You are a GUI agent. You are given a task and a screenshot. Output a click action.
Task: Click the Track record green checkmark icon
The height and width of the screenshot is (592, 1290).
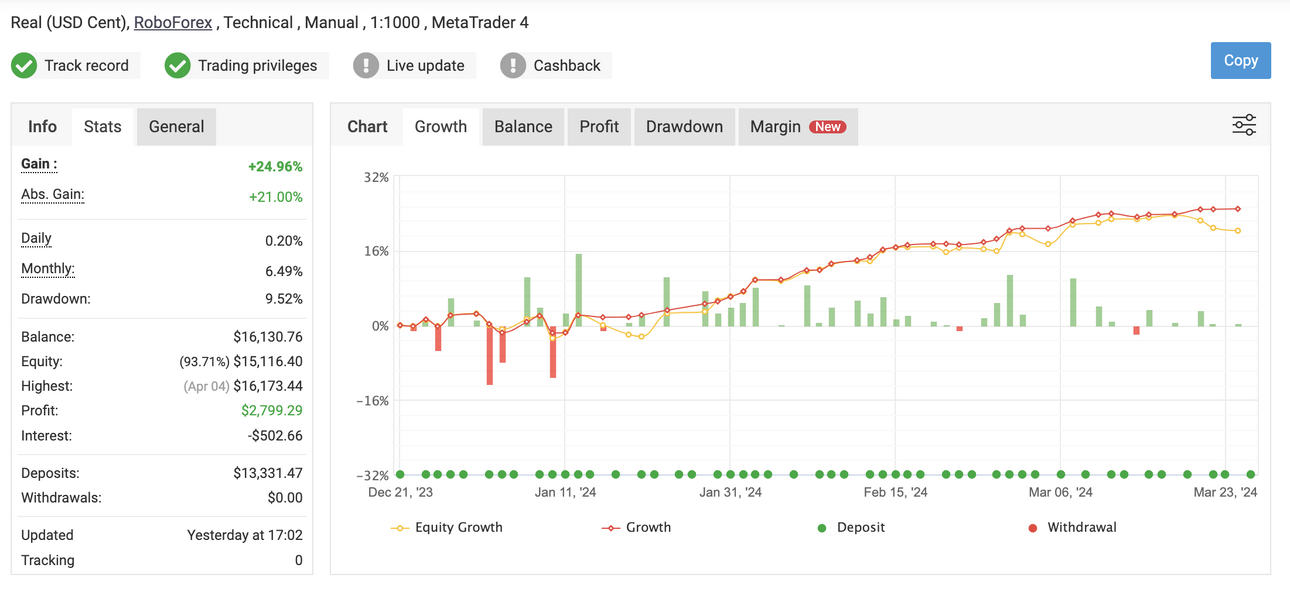click(x=24, y=66)
